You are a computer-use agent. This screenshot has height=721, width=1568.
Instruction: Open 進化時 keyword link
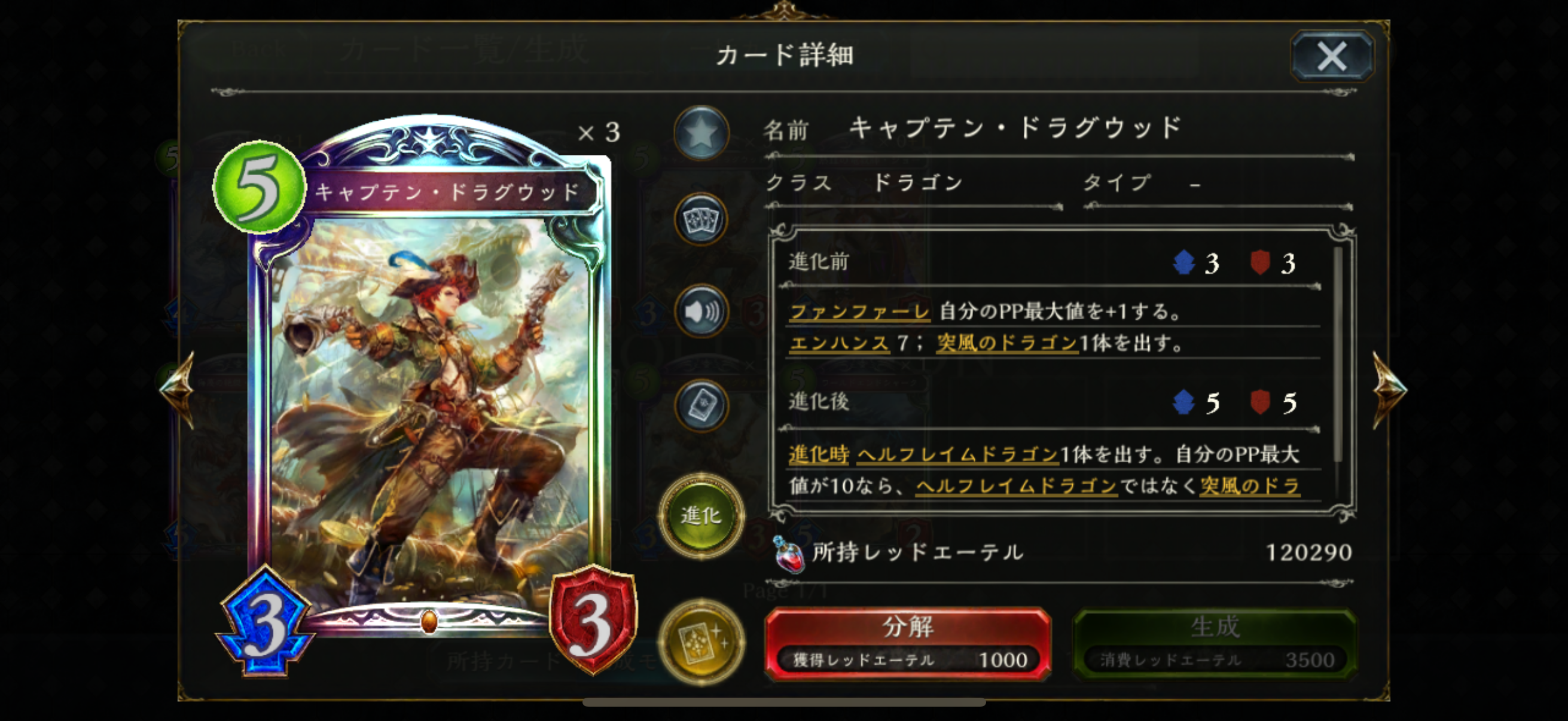coord(819,454)
